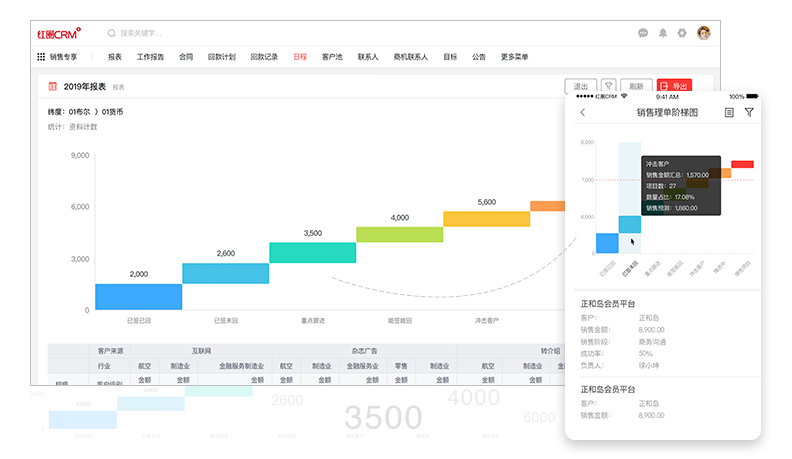Click the 红圈CRM logo
The image size is (792, 459).
point(58,33)
